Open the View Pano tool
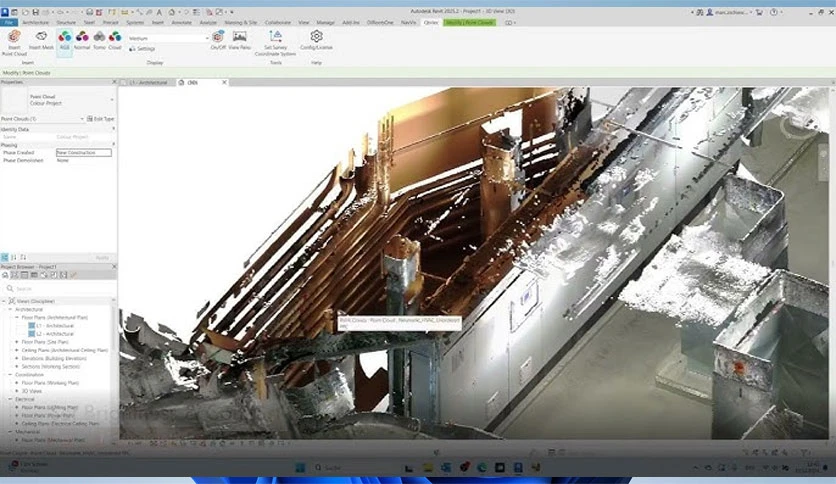 click(x=239, y=40)
